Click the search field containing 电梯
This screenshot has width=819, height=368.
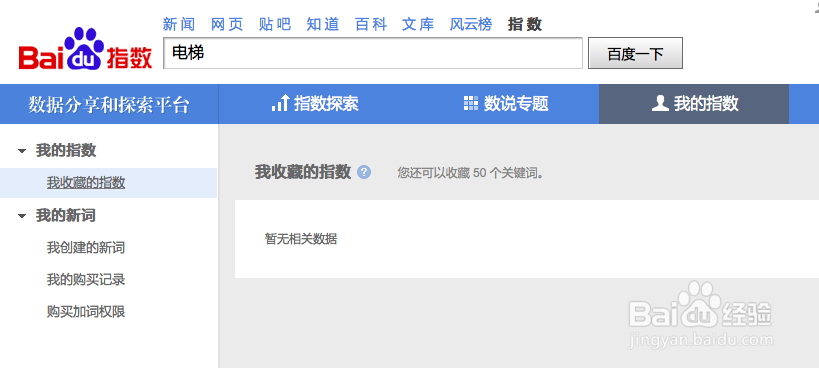[373, 53]
